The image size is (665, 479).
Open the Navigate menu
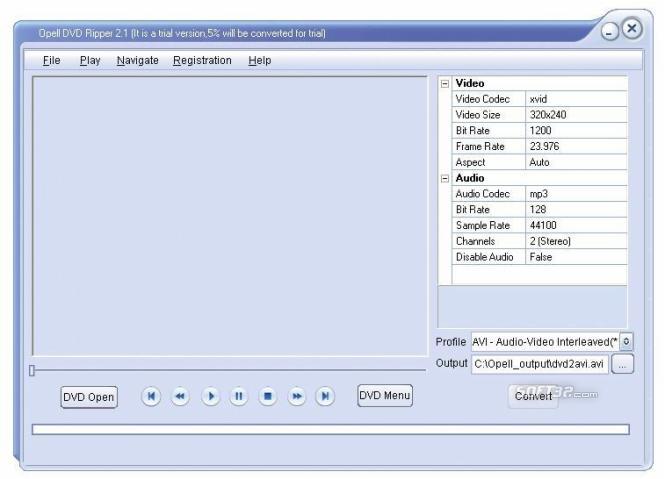137,61
